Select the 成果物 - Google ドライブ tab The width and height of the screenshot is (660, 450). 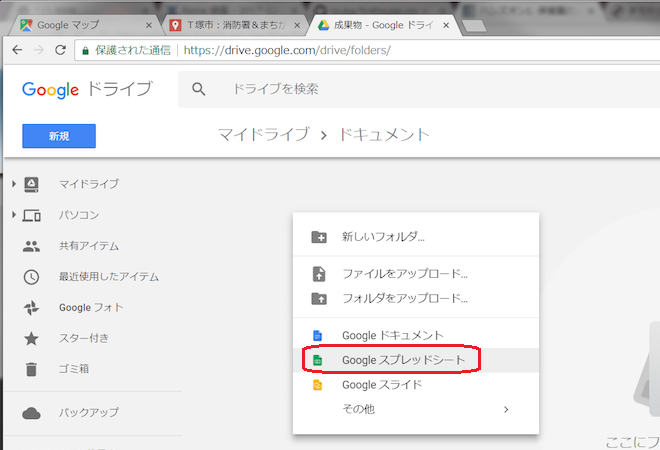385,25
